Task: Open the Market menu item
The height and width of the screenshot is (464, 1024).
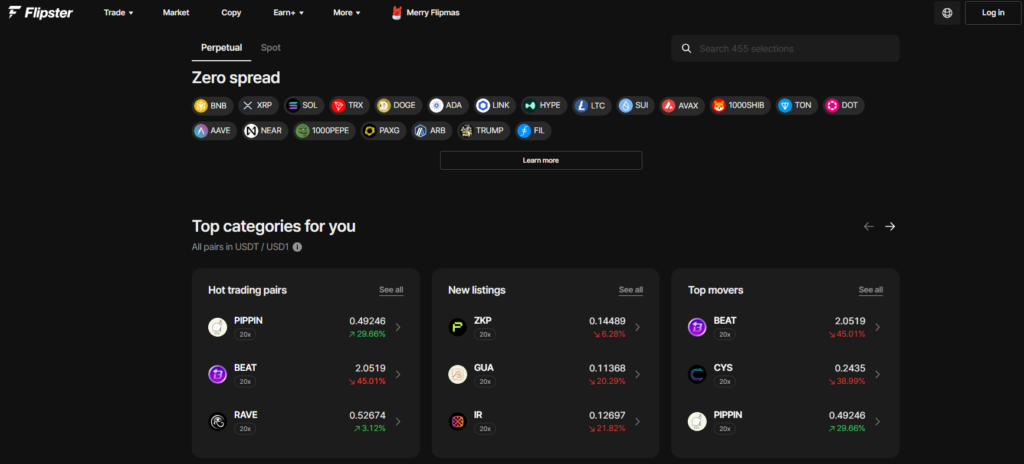Action: pos(176,13)
